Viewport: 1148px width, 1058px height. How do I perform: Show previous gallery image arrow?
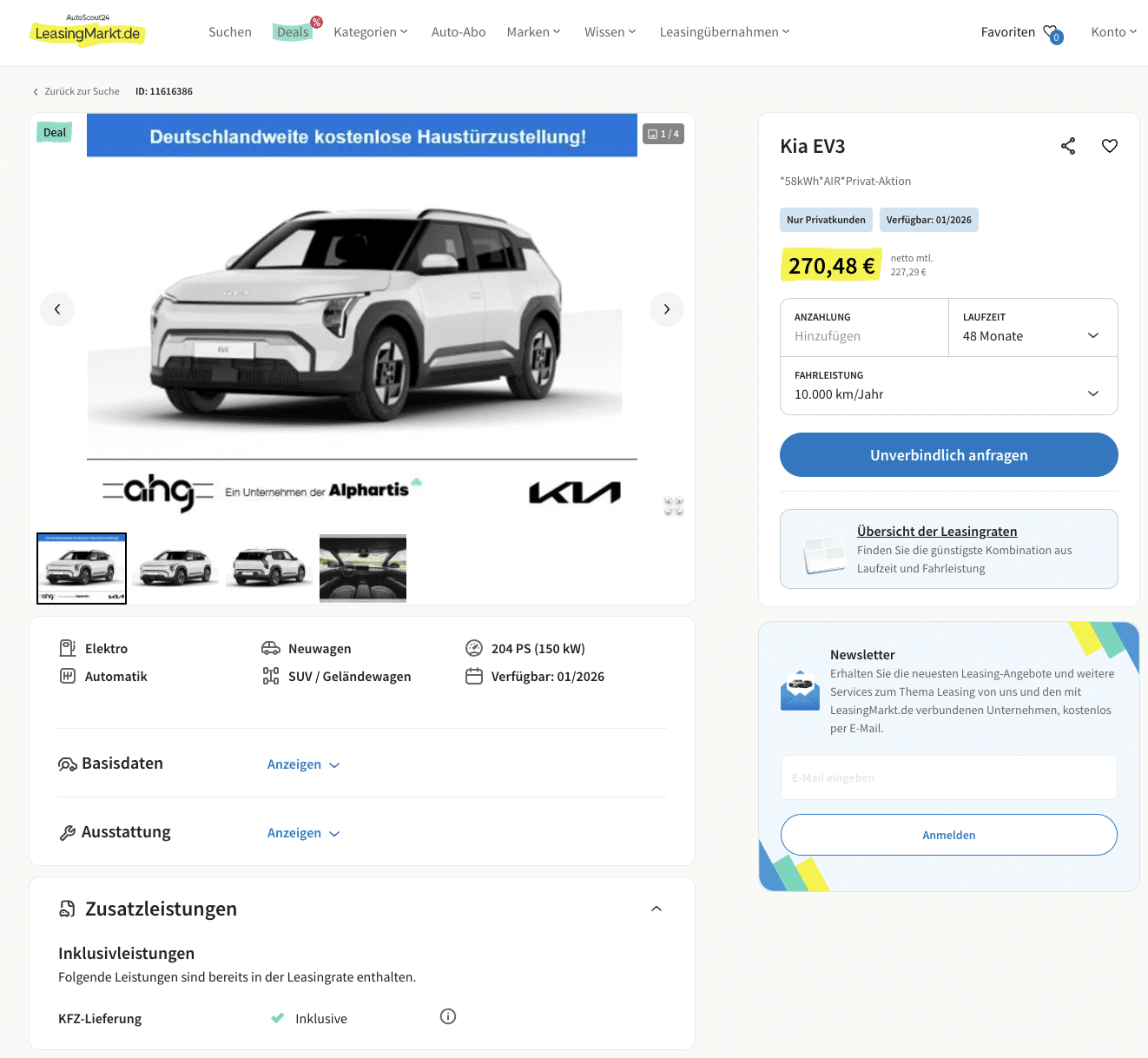pos(57,309)
